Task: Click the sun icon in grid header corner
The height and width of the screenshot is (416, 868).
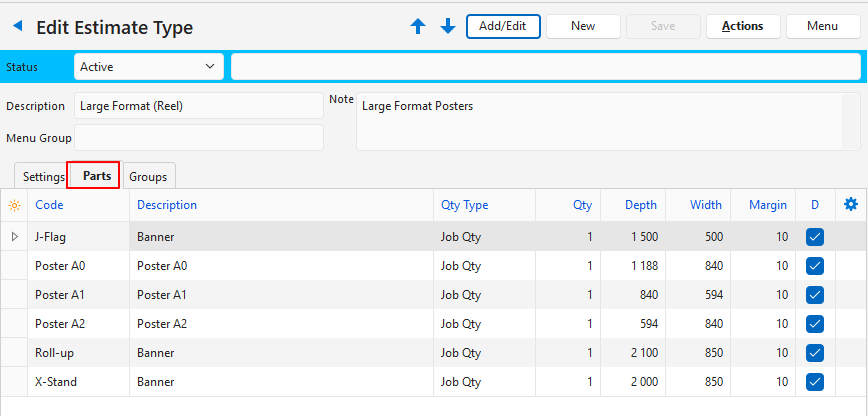Action: 14,205
